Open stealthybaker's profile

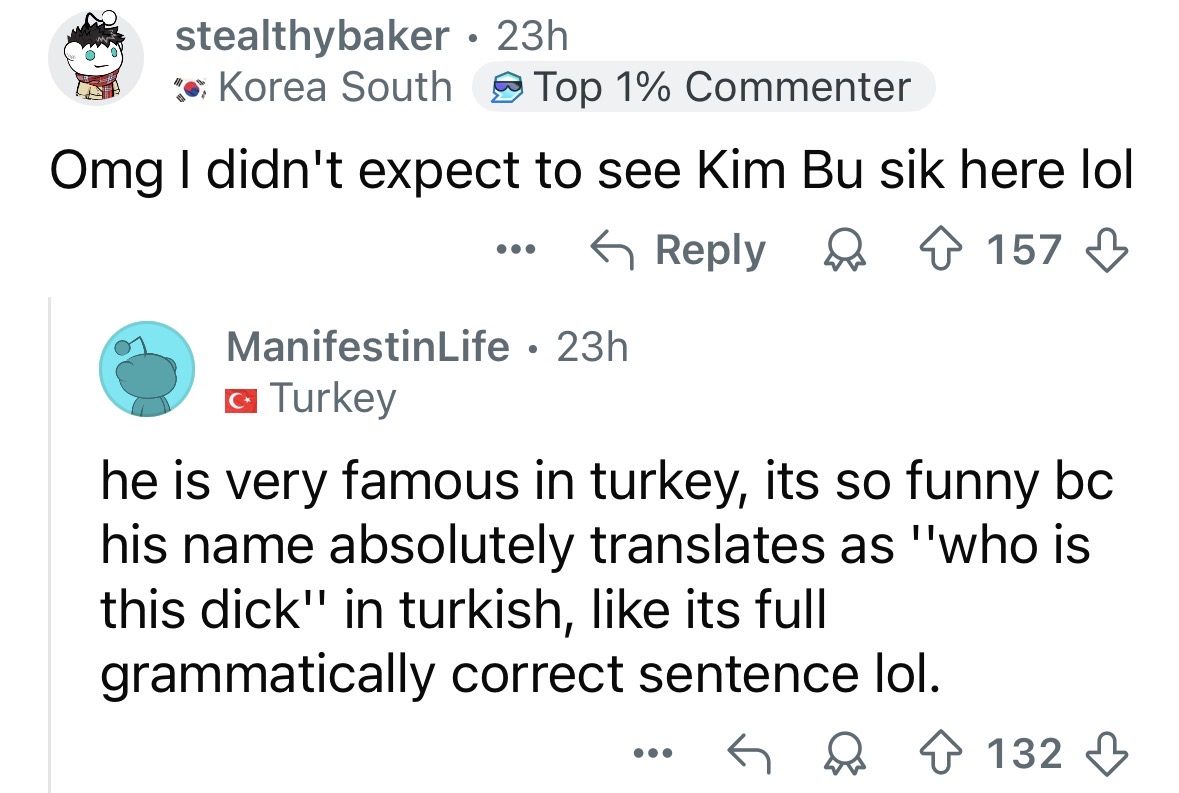[x=310, y=36]
